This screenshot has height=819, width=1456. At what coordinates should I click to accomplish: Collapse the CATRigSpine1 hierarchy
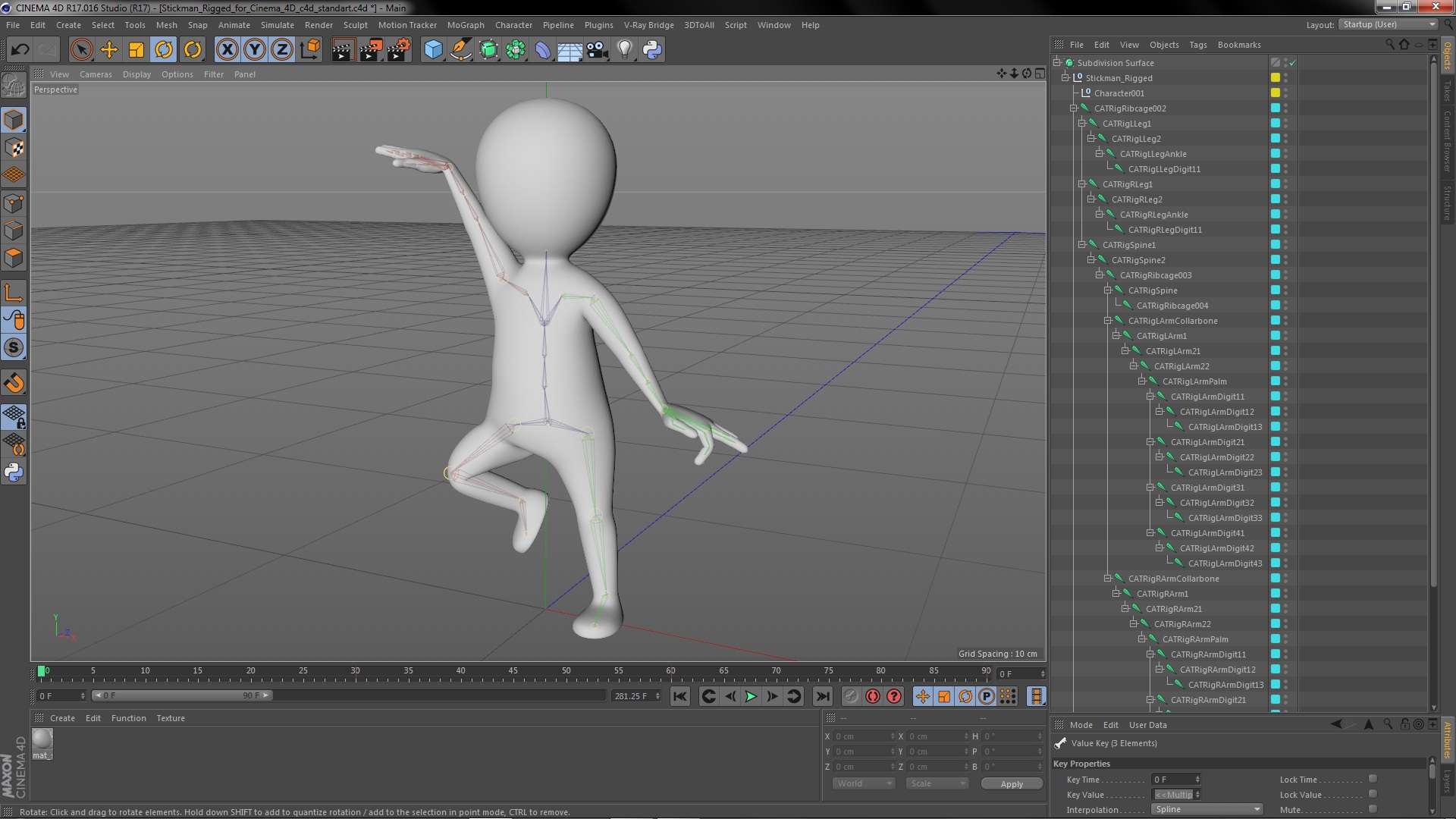point(1082,245)
